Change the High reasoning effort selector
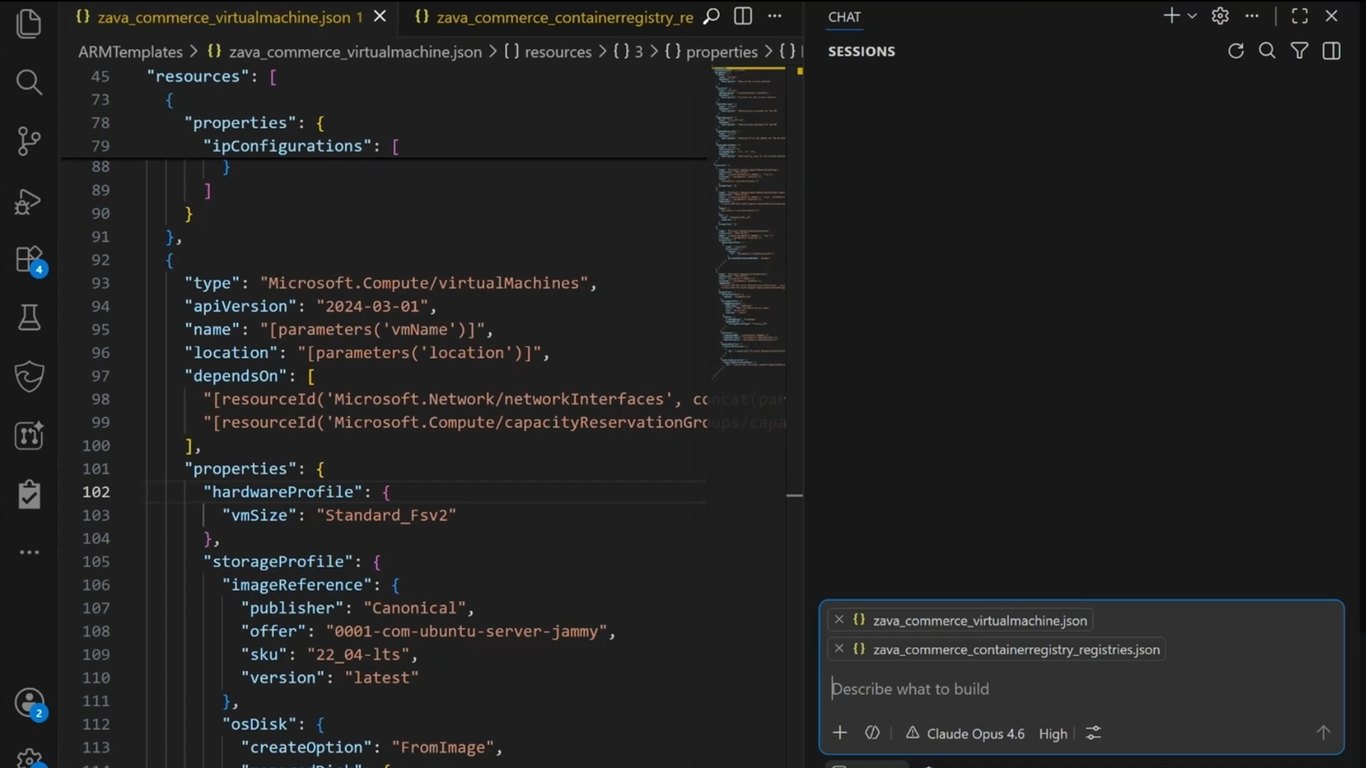Screen dimensions: 1366x768 click(1053, 733)
